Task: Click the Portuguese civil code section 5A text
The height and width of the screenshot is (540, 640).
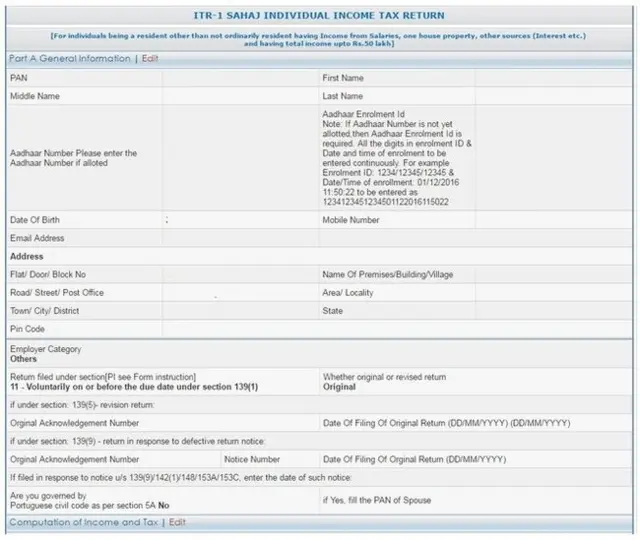Action: point(89,500)
